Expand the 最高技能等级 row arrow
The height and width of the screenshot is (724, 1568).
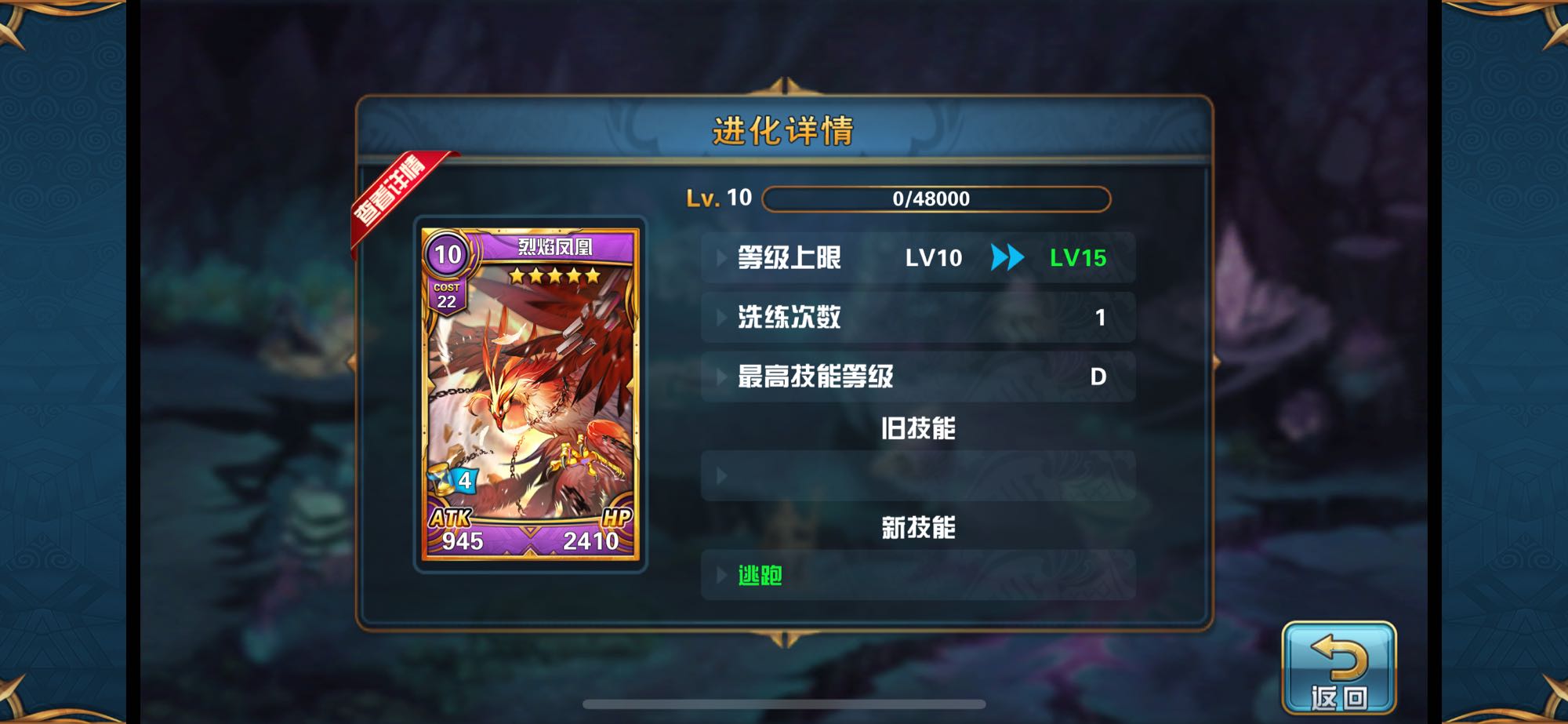pos(721,377)
